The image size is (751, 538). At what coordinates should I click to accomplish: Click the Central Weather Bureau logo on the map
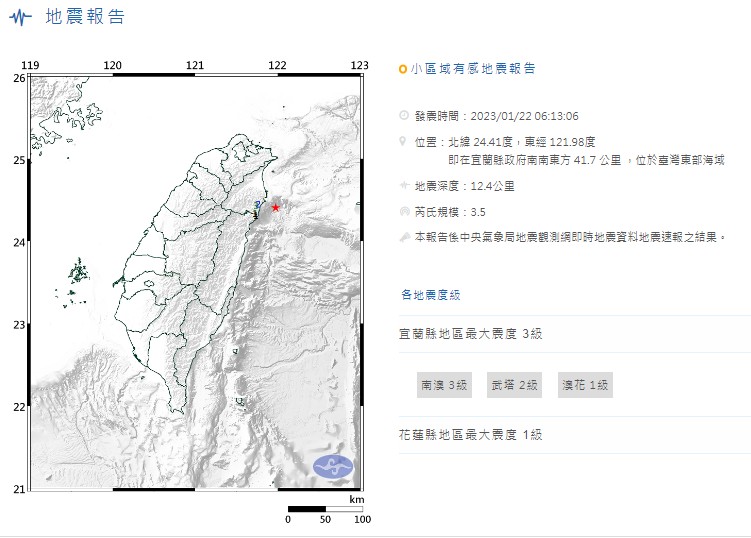[x=333, y=467]
